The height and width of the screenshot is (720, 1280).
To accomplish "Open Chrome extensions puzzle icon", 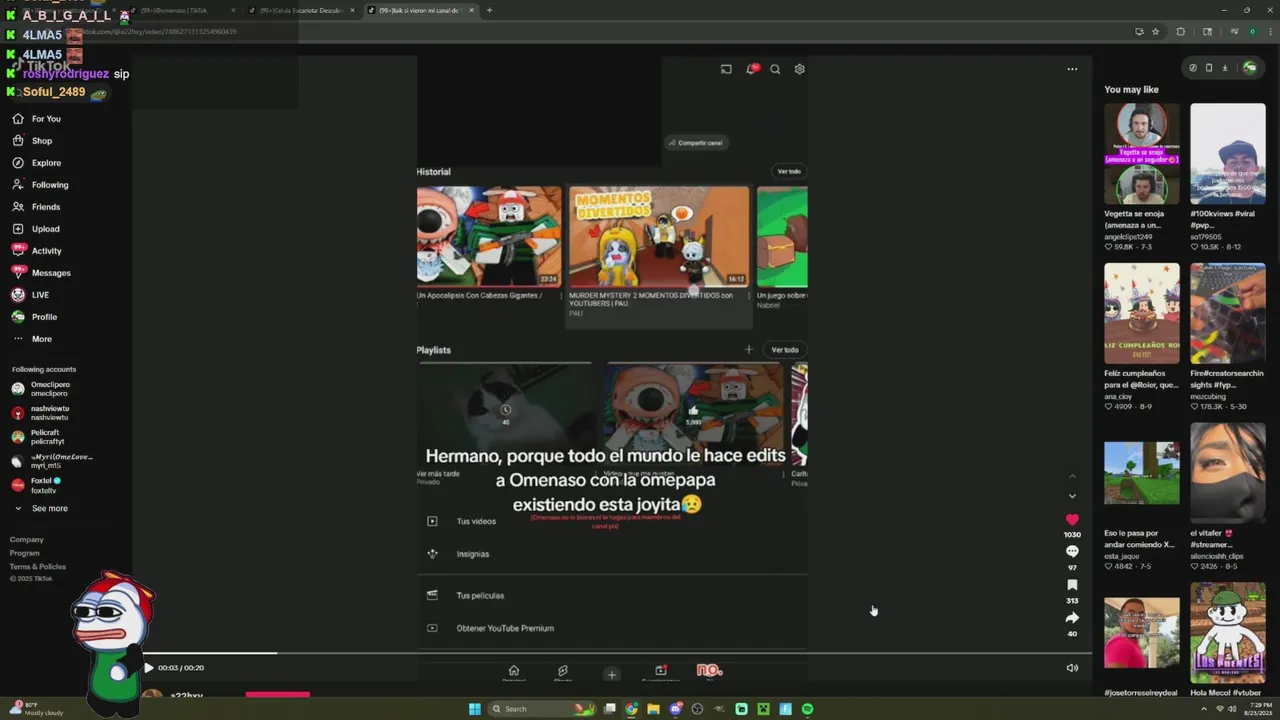I will pyautogui.click(x=1180, y=32).
